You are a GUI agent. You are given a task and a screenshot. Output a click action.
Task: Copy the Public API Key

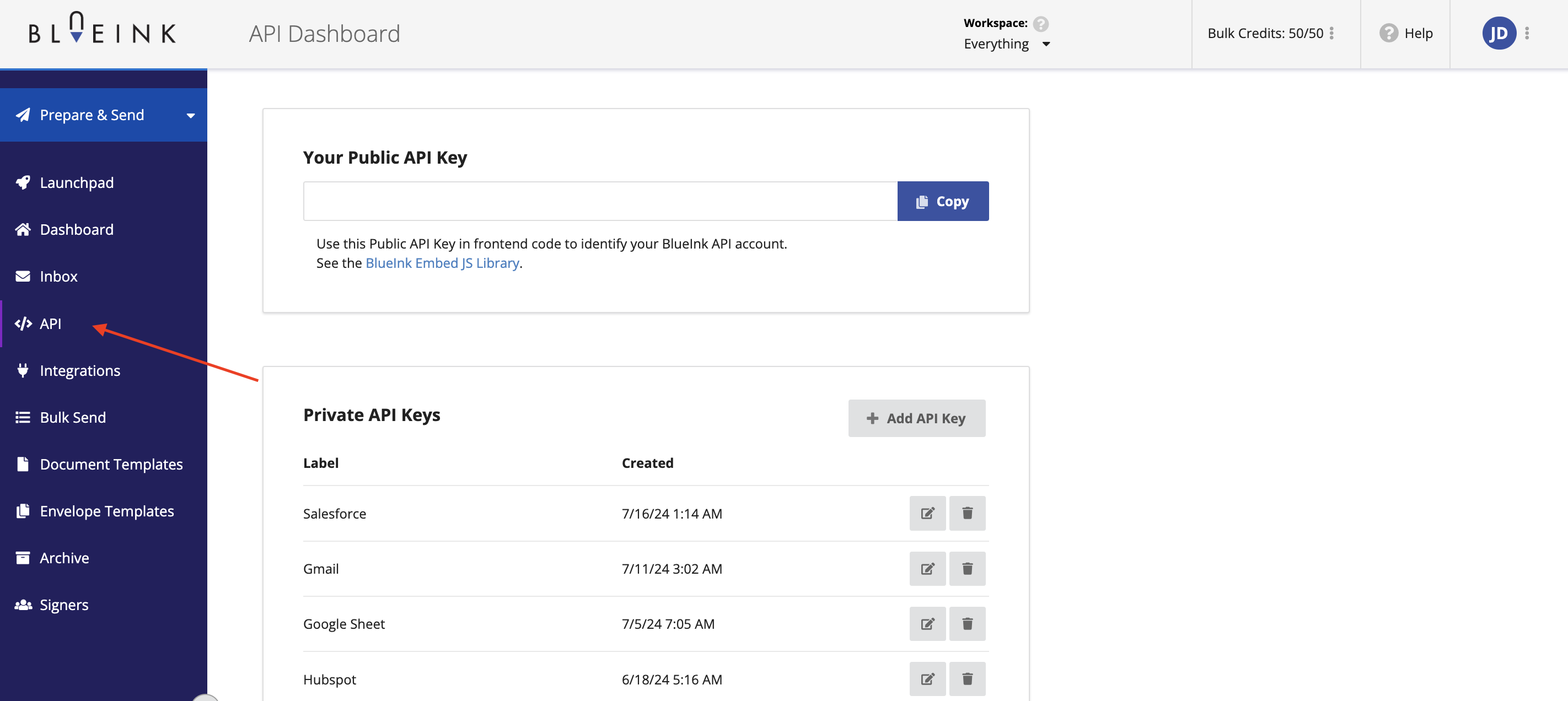(943, 201)
